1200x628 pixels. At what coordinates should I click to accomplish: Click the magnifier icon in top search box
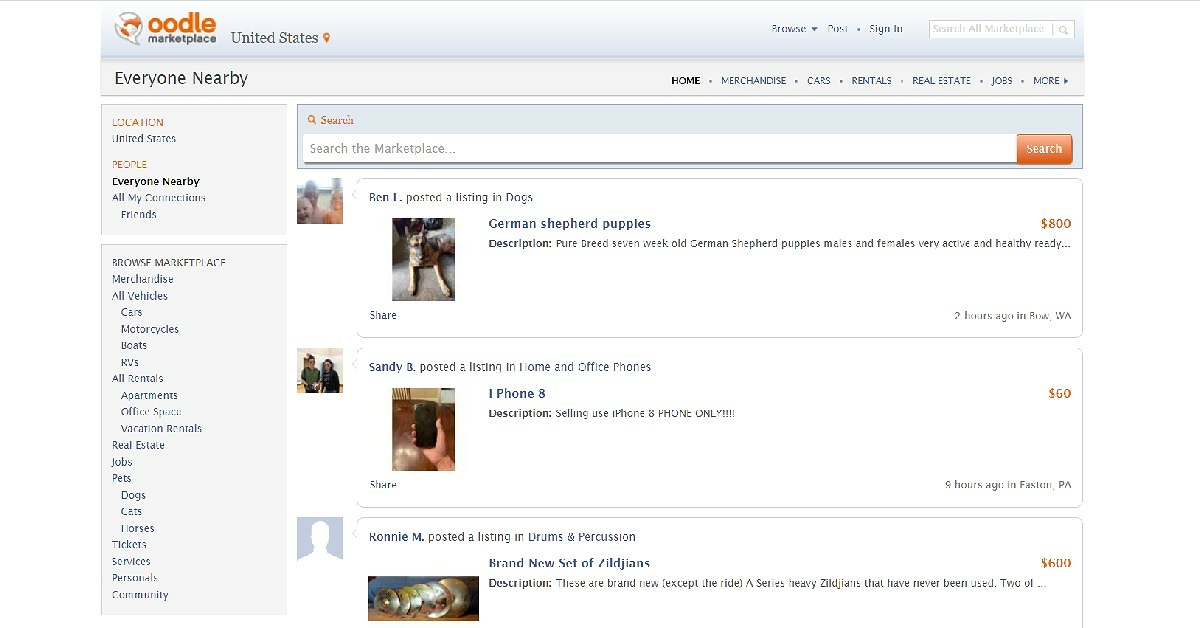[x=1063, y=30]
